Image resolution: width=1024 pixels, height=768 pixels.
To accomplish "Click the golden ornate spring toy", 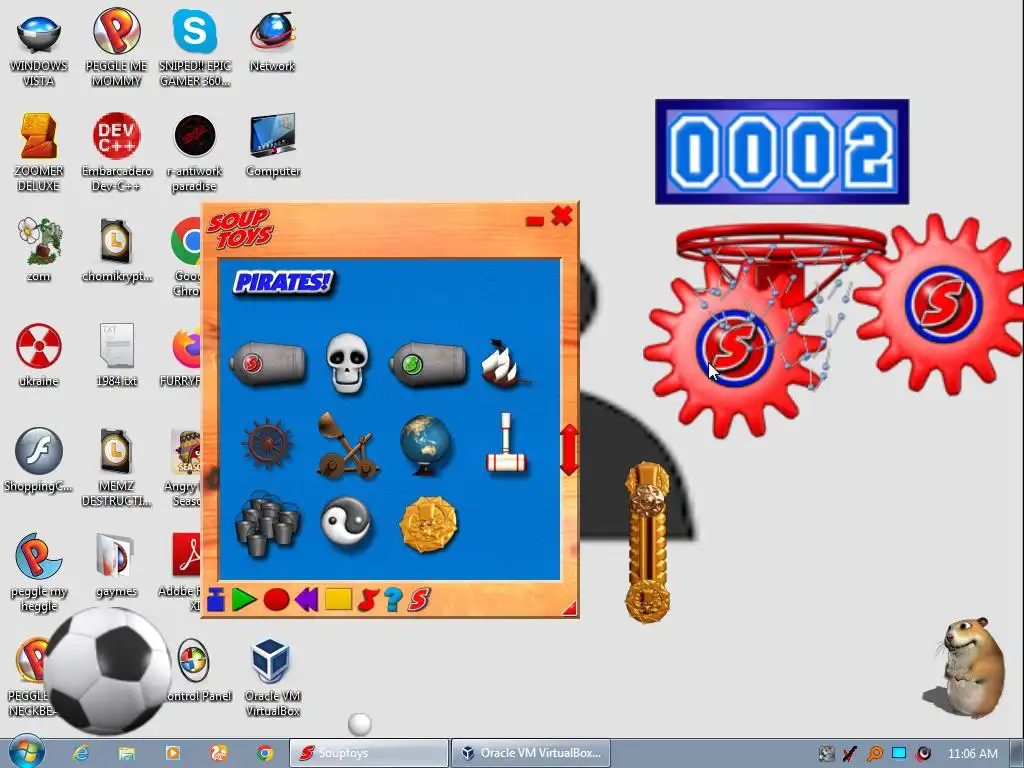I will [647, 542].
